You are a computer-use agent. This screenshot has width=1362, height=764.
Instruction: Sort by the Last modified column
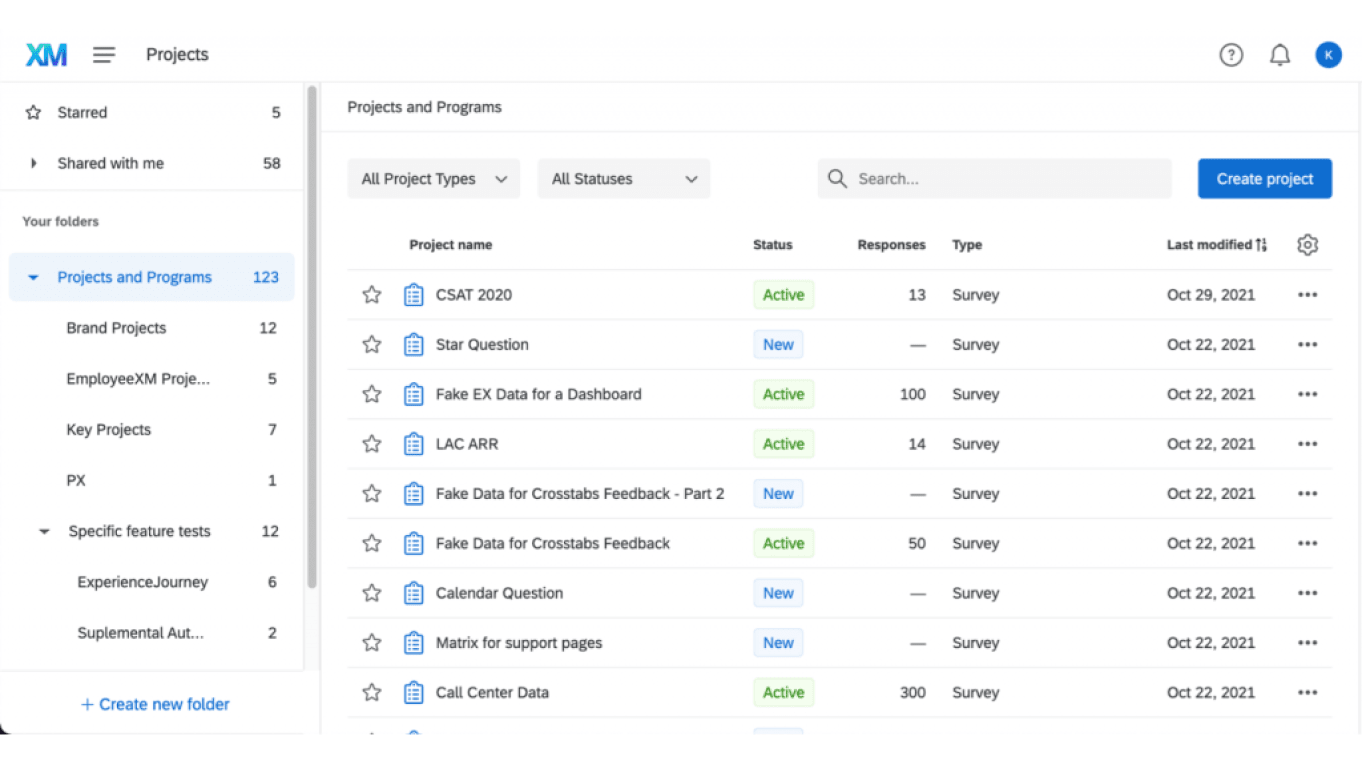tap(1216, 244)
